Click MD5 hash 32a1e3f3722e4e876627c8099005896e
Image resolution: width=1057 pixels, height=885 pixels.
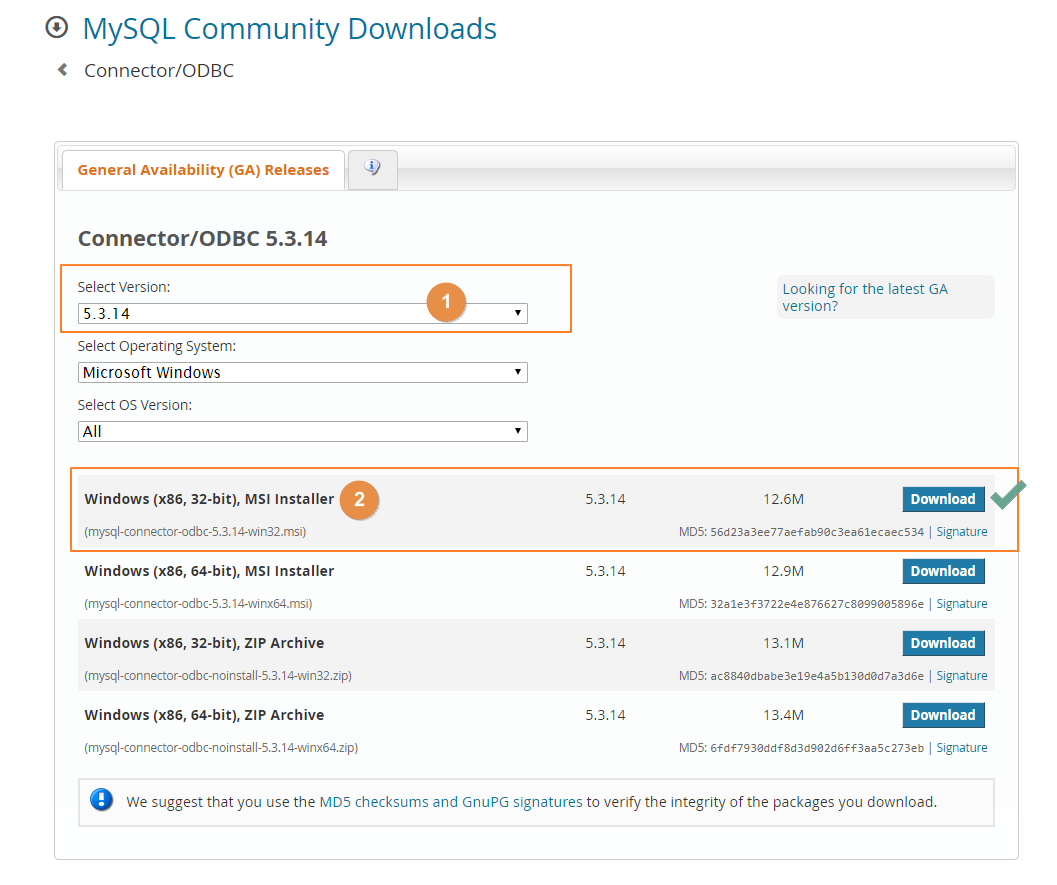817,604
